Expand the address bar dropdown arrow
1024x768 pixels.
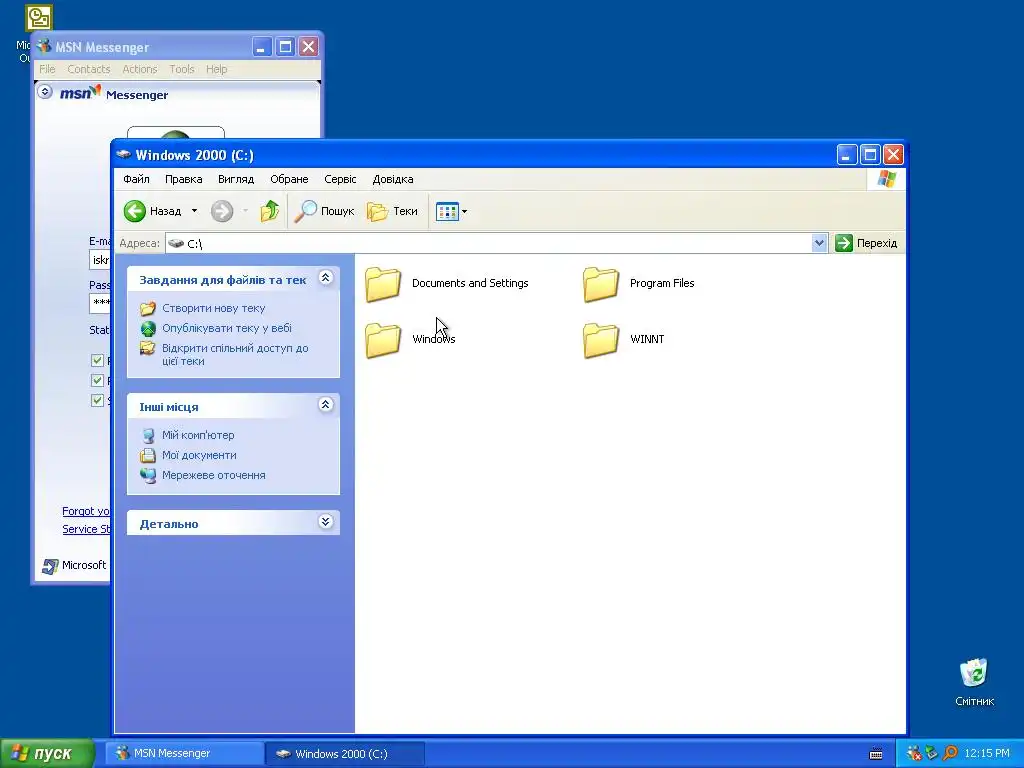click(x=819, y=243)
